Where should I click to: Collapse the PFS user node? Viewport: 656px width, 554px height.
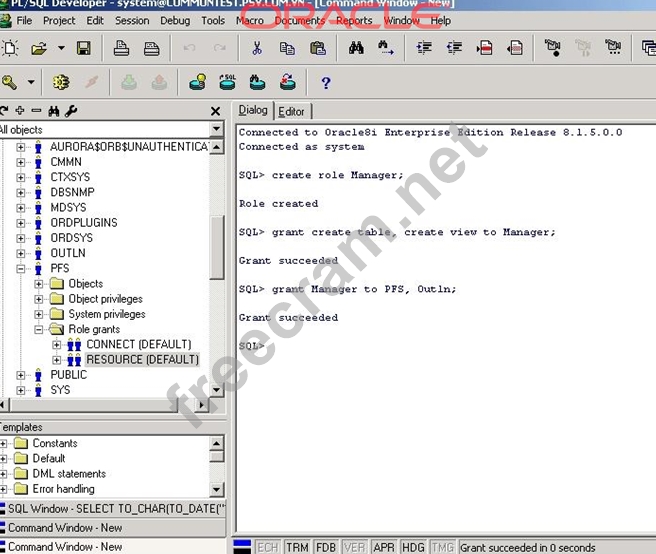click(20, 269)
